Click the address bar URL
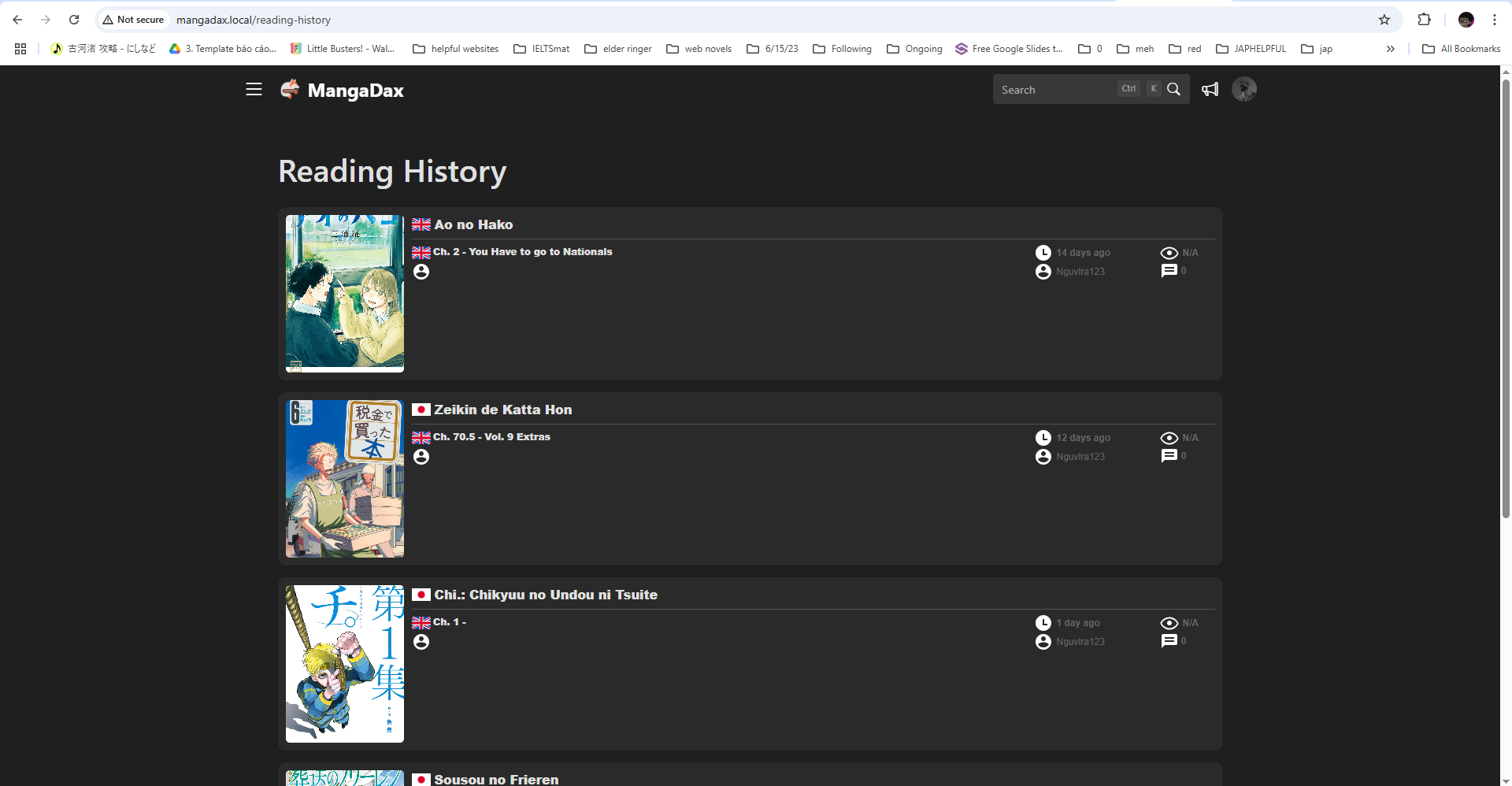The height and width of the screenshot is (786, 1512). (254, 20)
